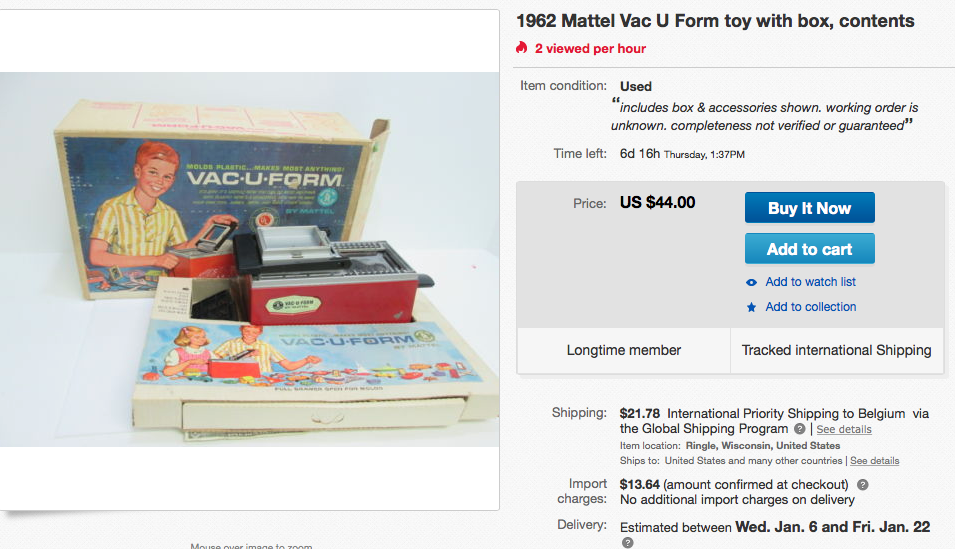
Task: Add the item to watch list
Action: click(810, 282)
